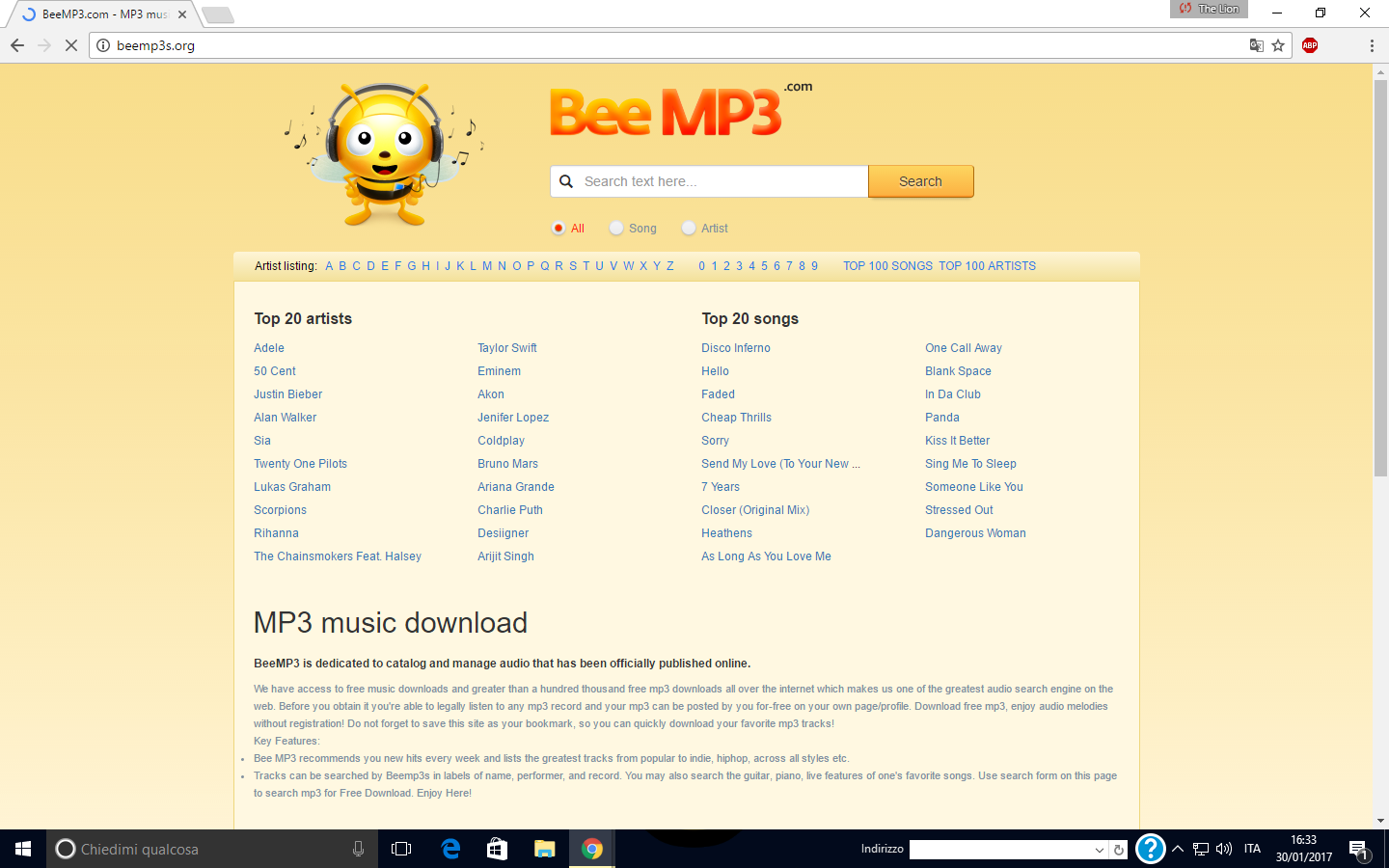
Task: Open As Long As You Love Me link
Action: [x=766, y=556]
